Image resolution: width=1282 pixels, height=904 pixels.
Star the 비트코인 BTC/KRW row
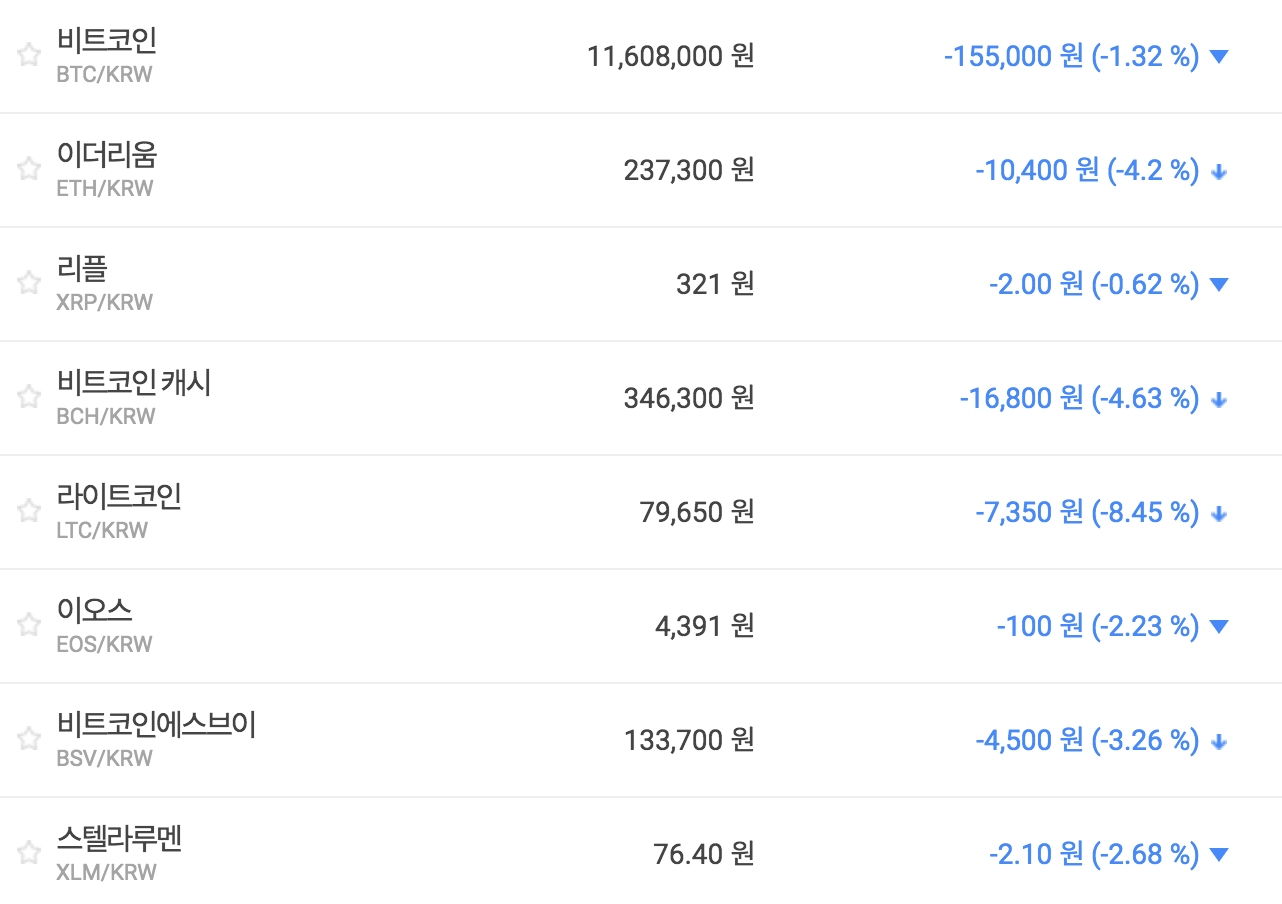pyautogui.click(x=29, y=55)
